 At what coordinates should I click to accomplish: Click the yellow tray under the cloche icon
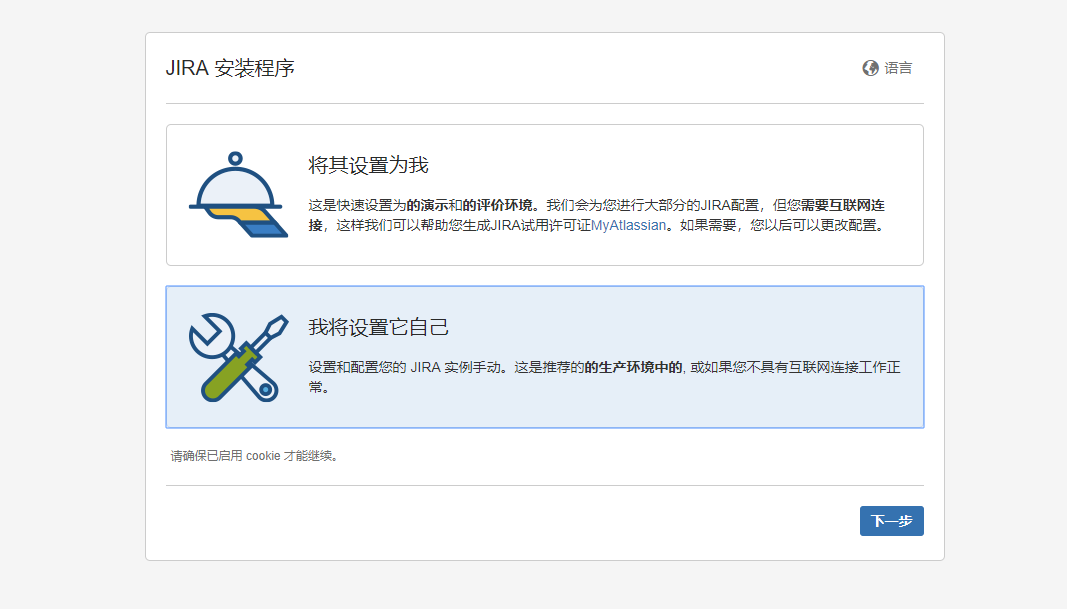click(x=240, y=213)
